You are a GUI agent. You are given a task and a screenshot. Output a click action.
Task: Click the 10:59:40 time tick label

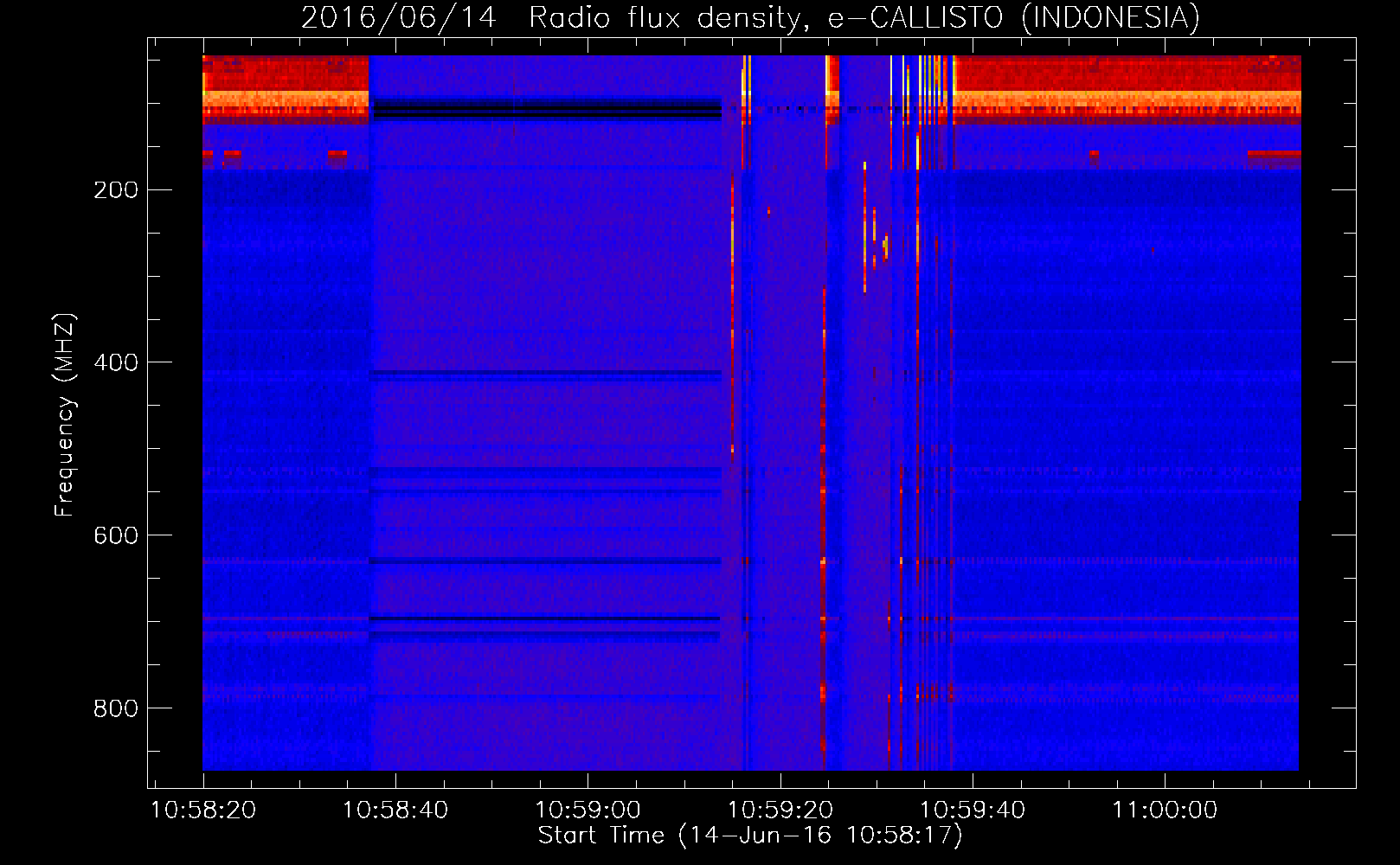pyautogui.click(x=973, y=811)
